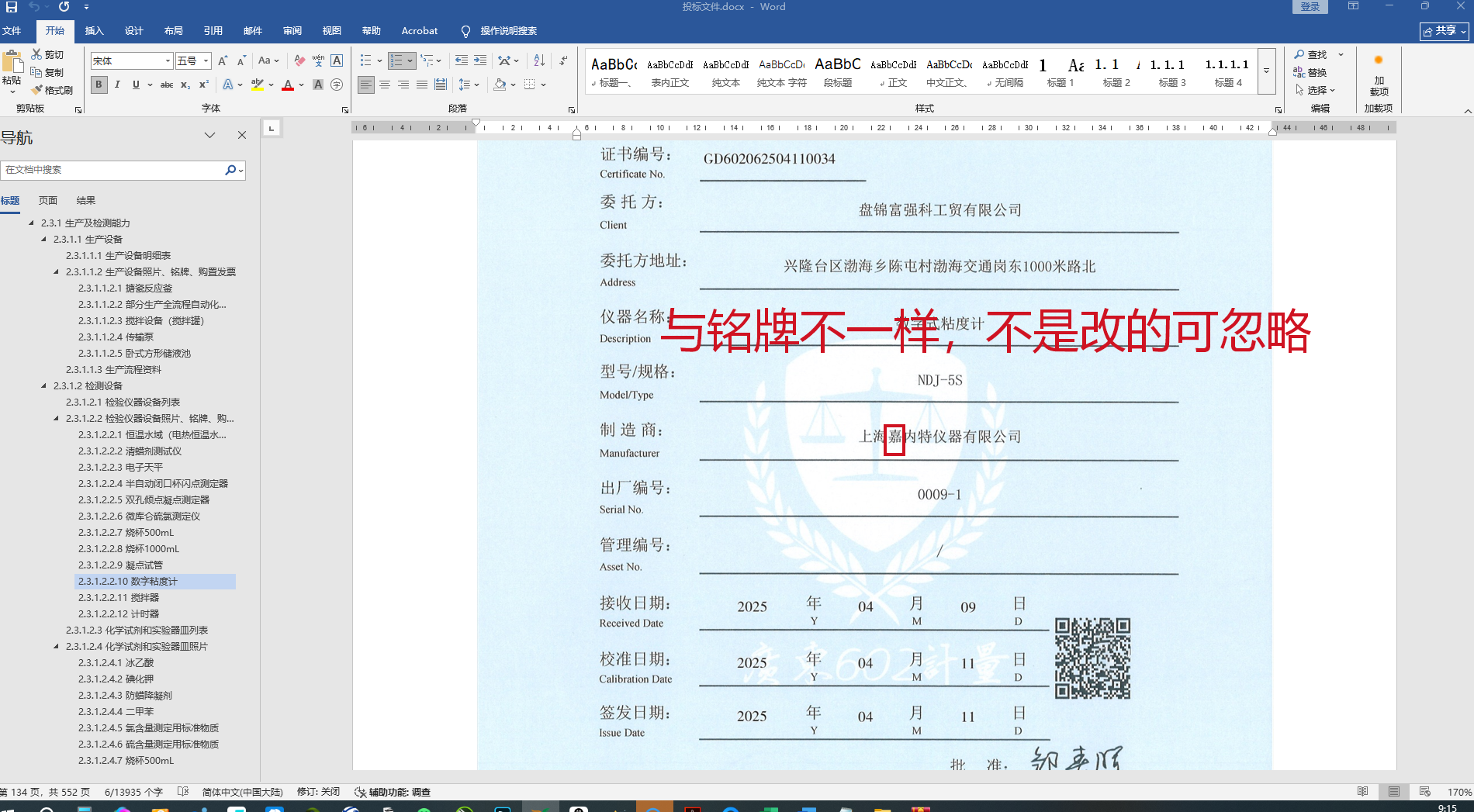Click the navigation search box (在文档中搜索)
The height and width of the screenshot is (812, 1474).
(x=113, y=170)
